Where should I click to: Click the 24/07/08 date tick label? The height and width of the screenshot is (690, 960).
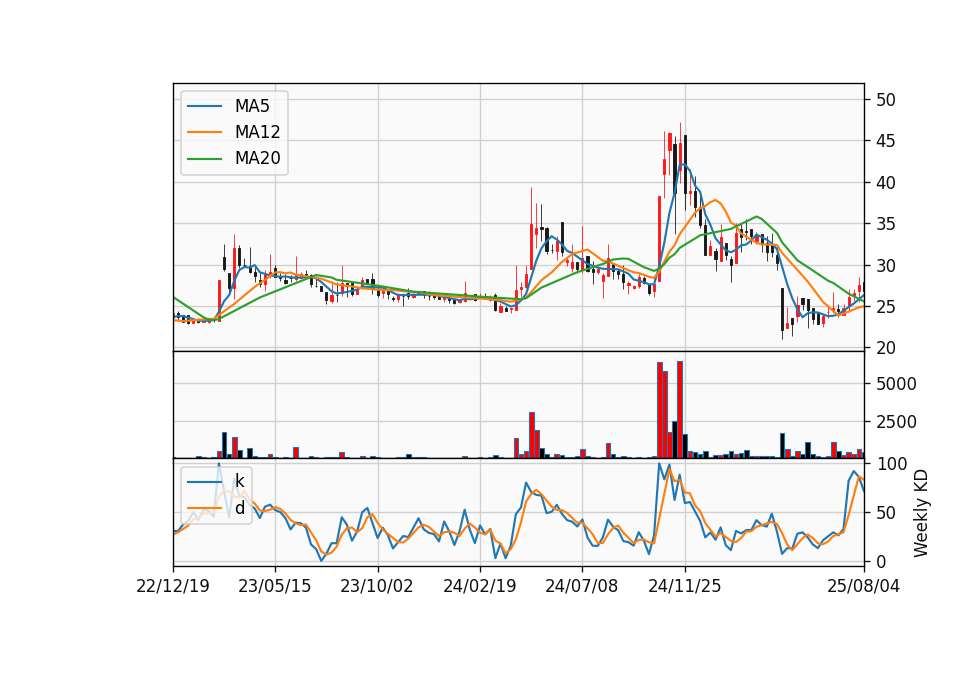[x=582, y=586]
